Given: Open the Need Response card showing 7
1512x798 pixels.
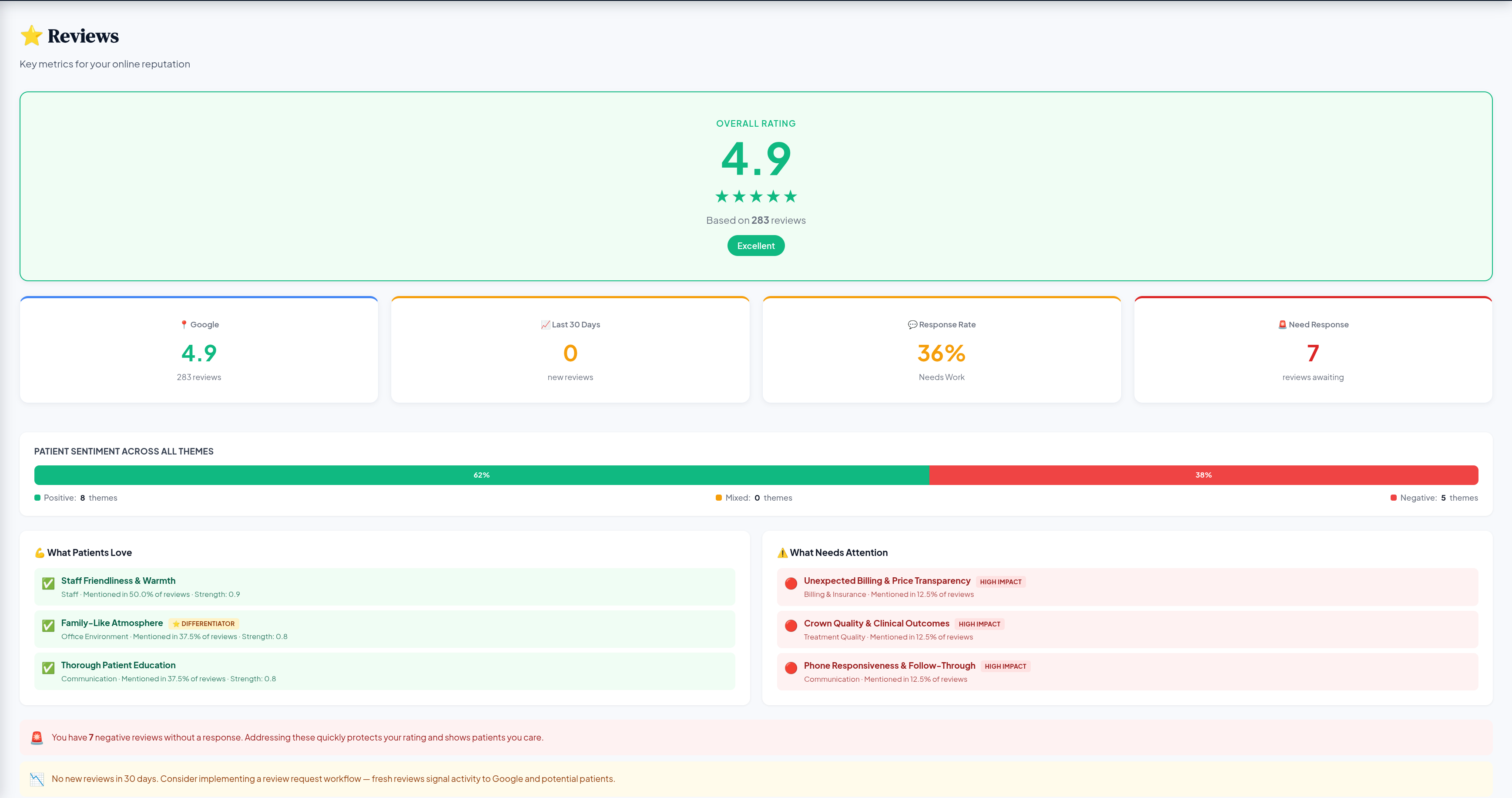Looking at the screenshot, I should [x=1313, y=350].
